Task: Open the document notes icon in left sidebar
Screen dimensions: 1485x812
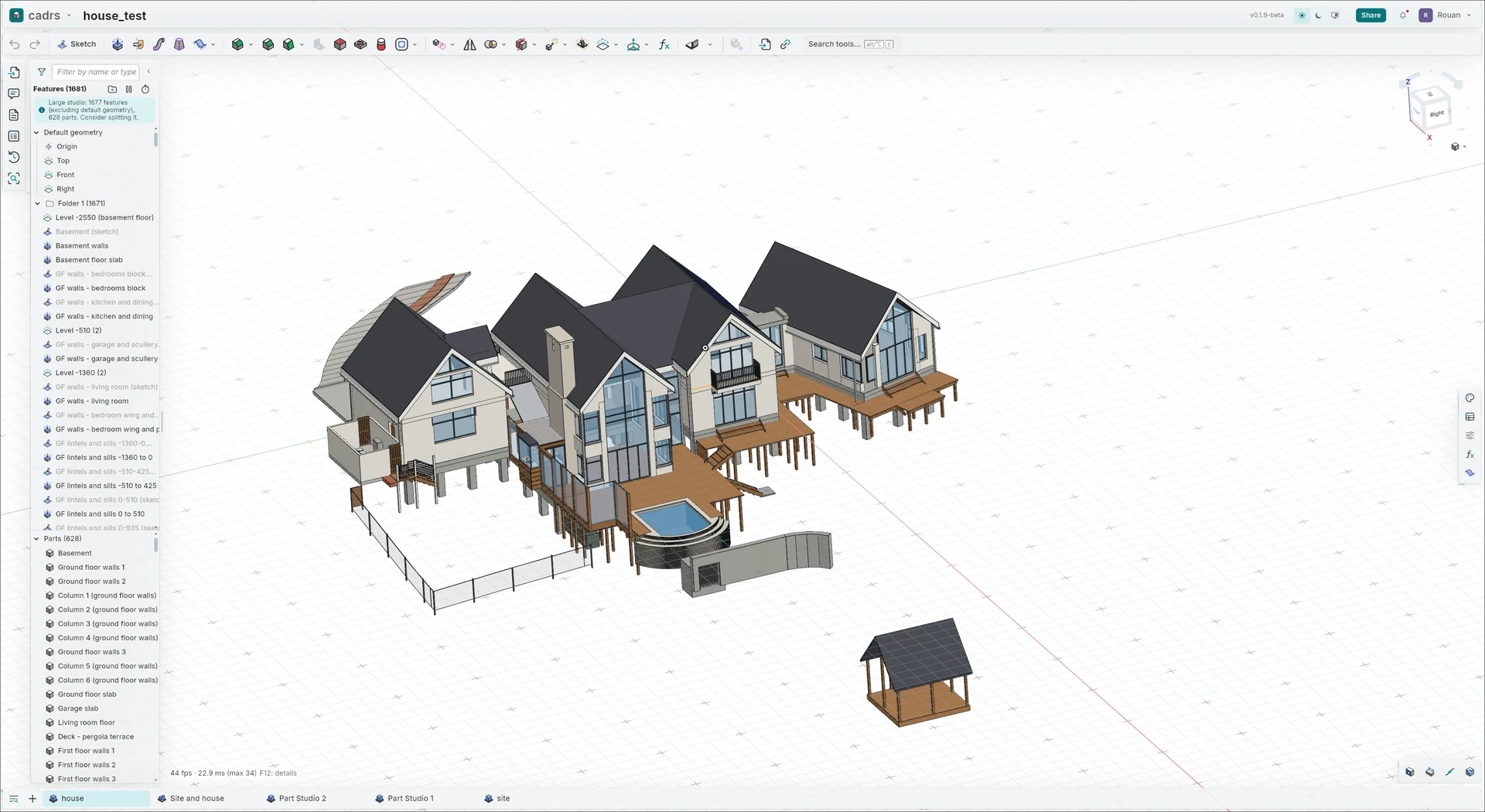Action: click(x=14, y=114)
